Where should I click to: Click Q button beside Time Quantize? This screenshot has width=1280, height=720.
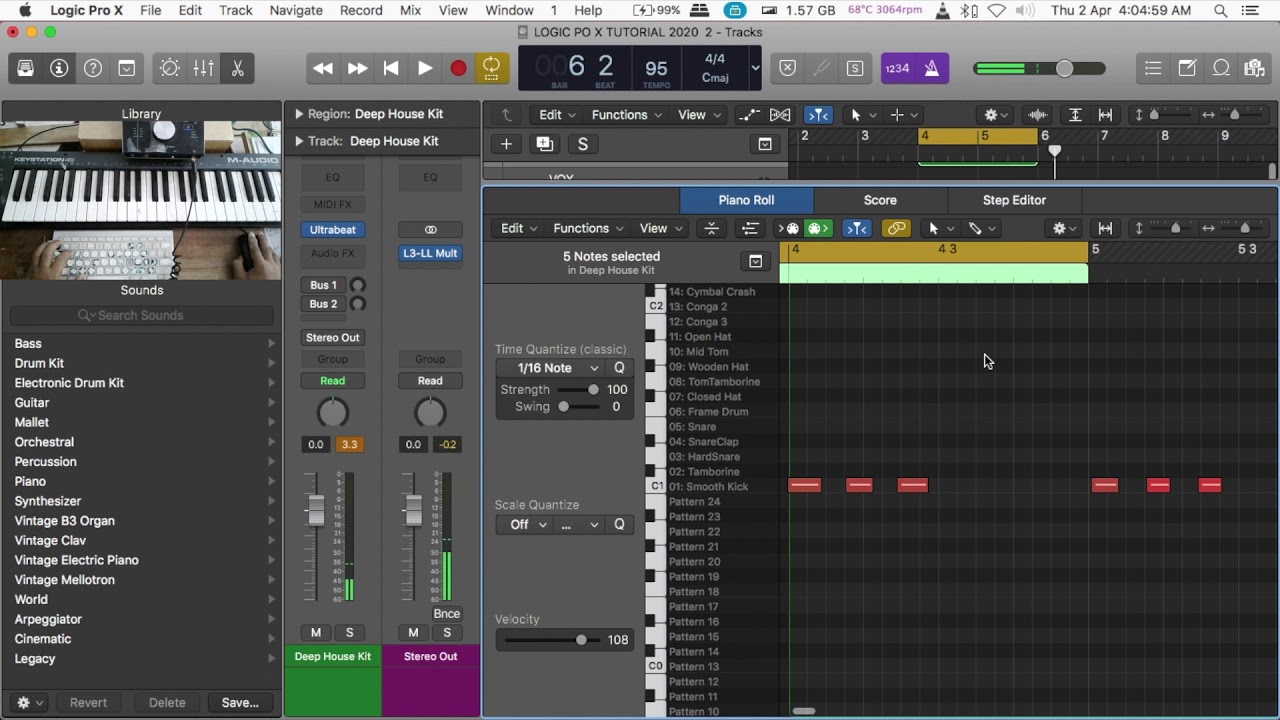pos(619,368)
